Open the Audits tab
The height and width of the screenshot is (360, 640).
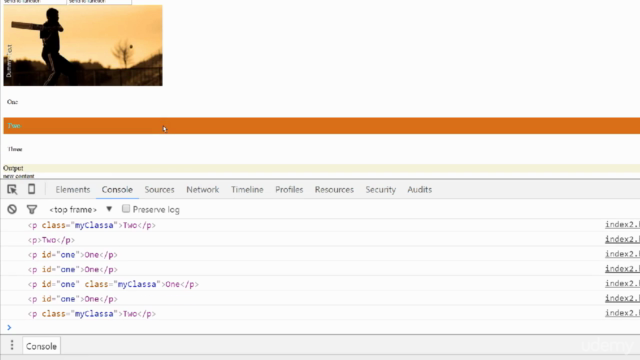(419, 189)
